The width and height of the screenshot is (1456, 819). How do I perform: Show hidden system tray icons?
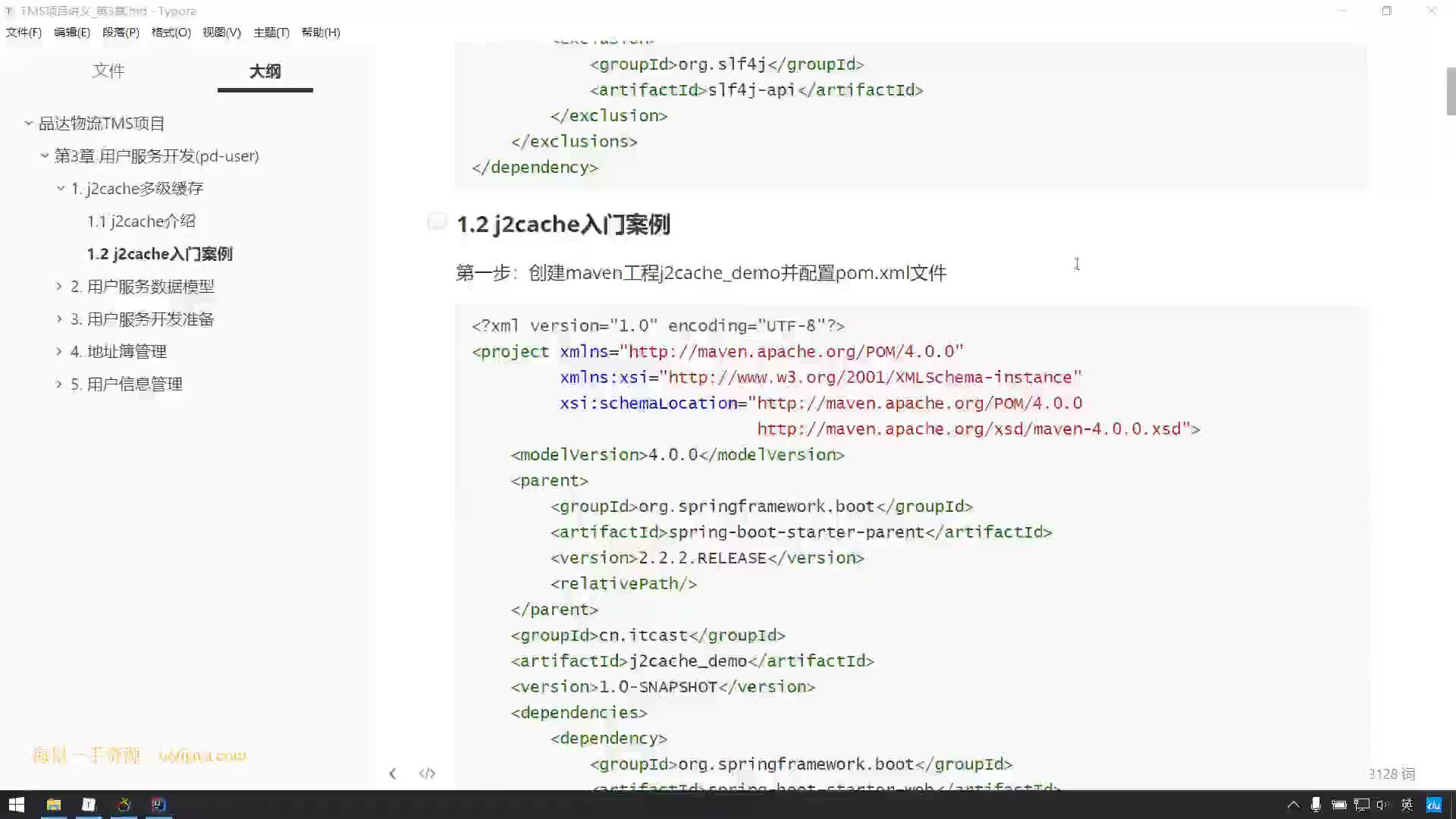1294,805
